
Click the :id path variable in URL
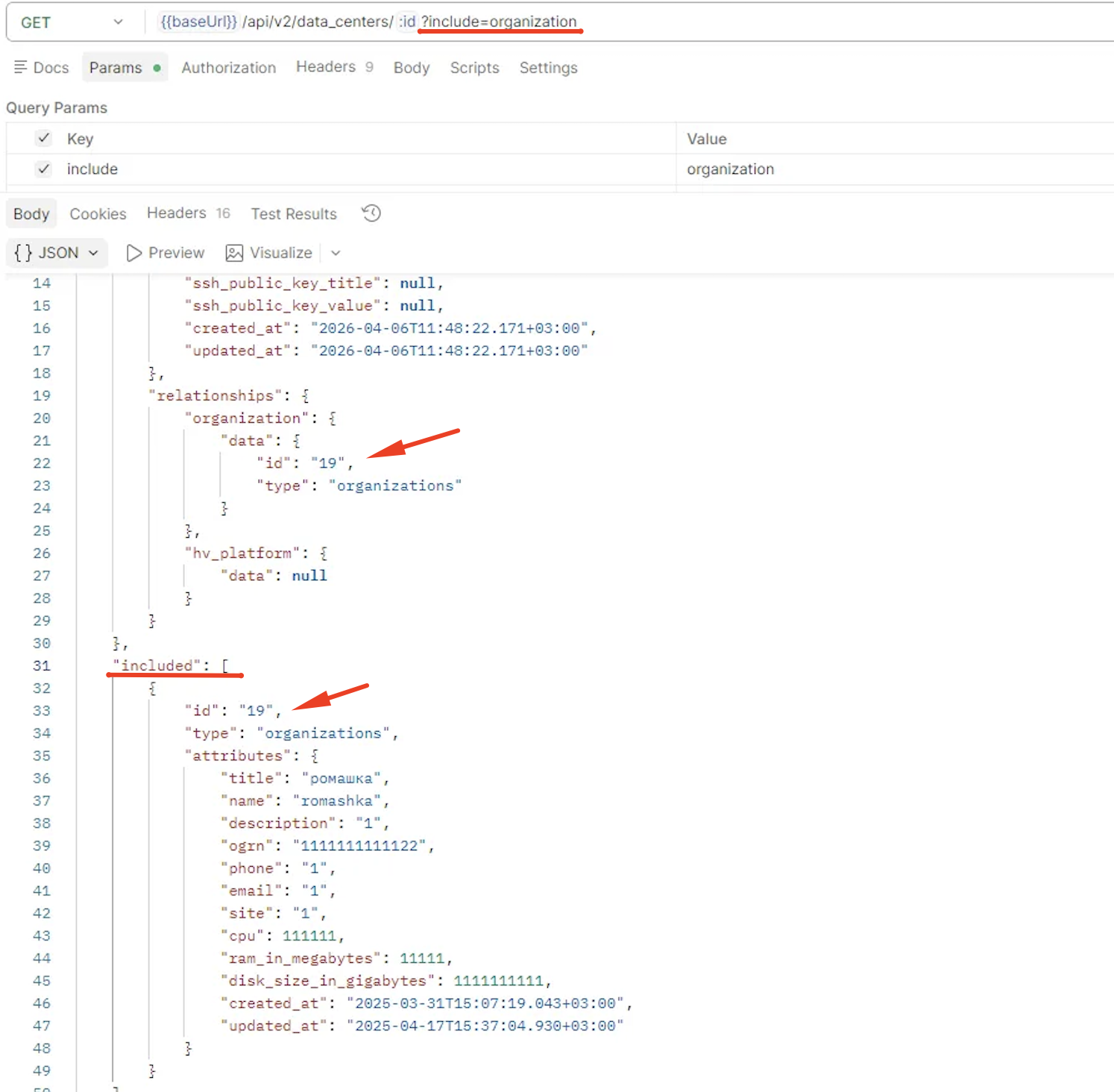(x=406, y=22)
